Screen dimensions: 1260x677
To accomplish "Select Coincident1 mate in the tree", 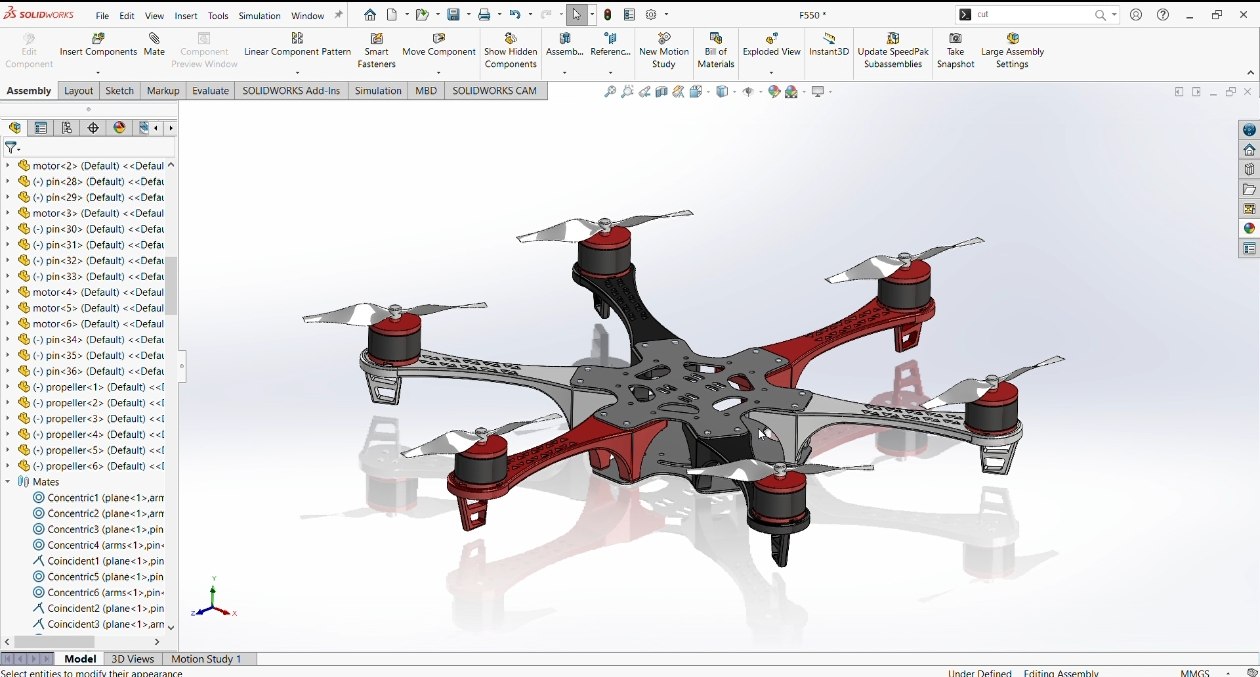I will [97, 561].
